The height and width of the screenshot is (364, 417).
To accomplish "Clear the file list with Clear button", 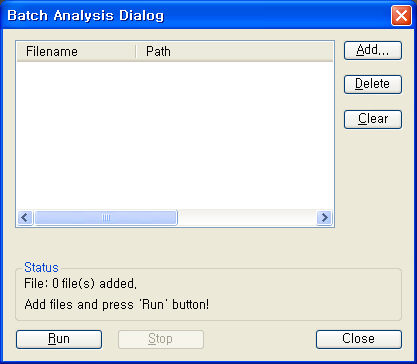I will 373,119.
